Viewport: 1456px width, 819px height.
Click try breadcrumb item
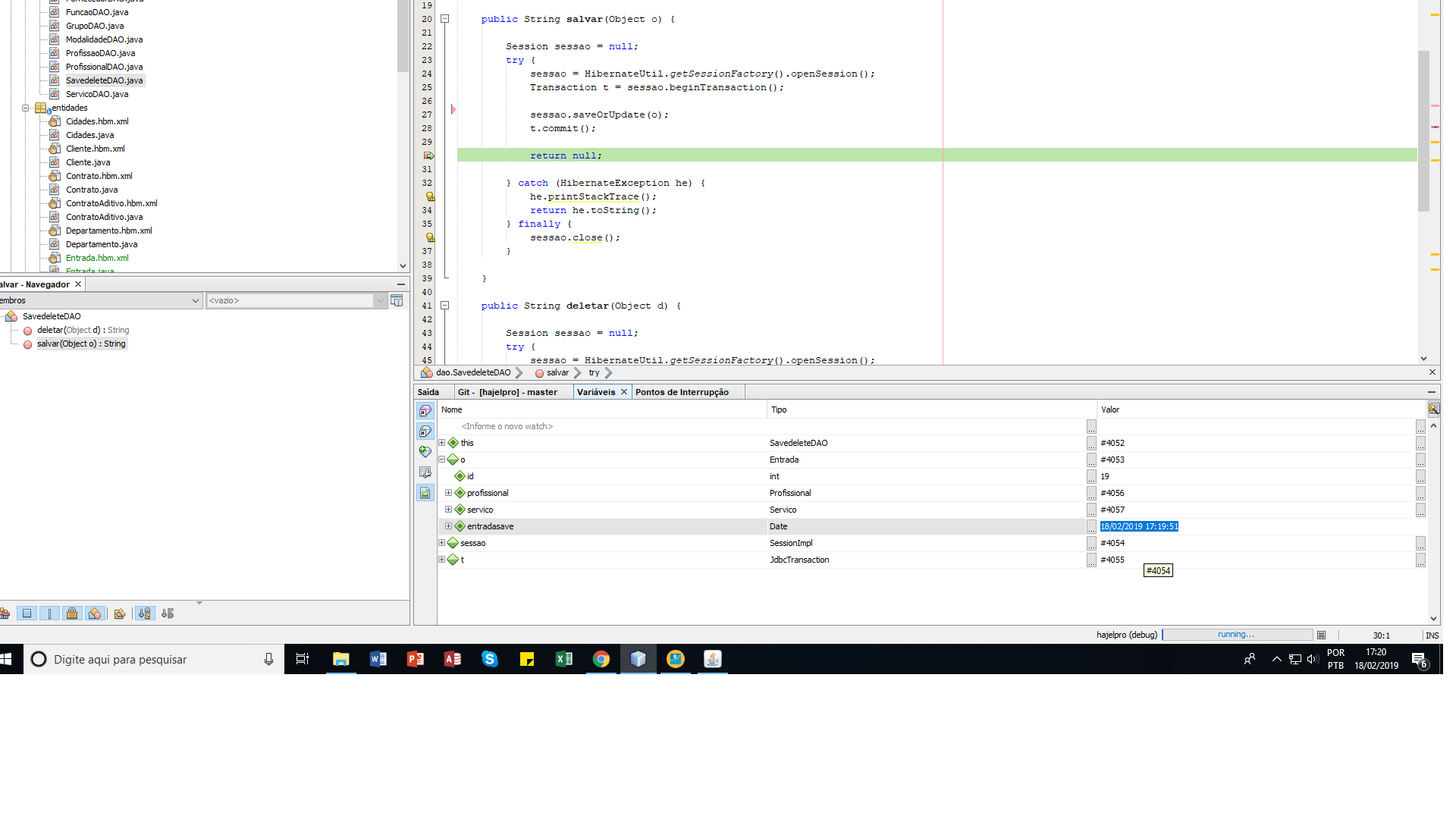click(594, 373)
